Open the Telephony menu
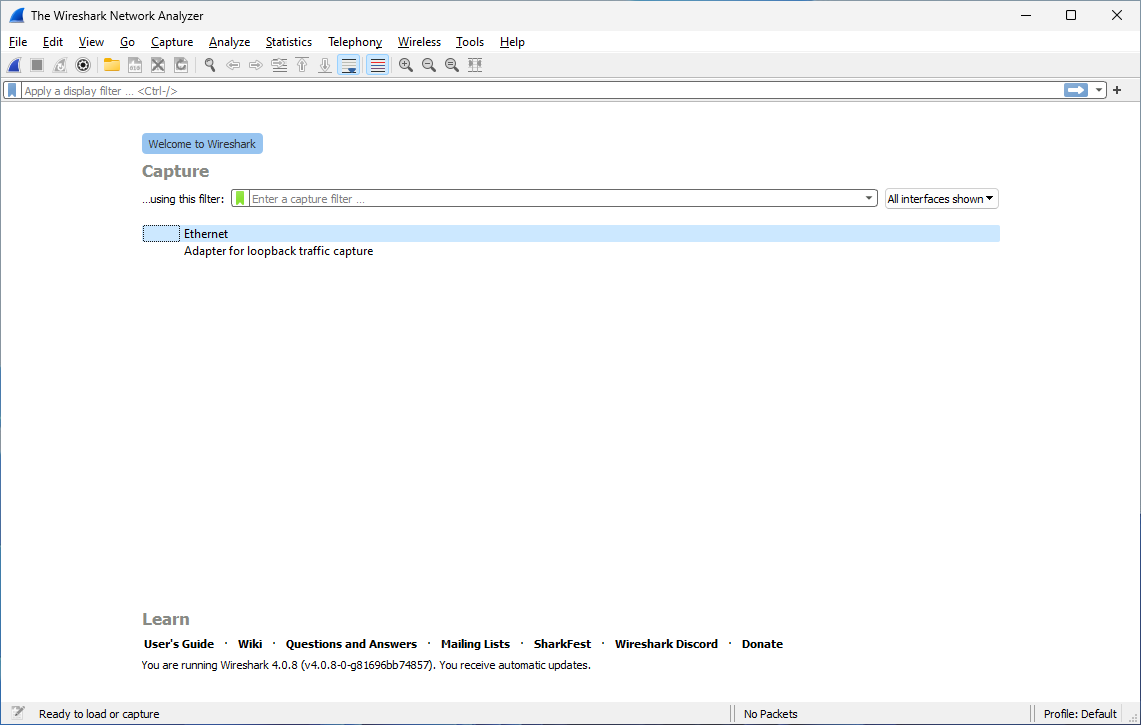The height and width of the screenshot is (725, 1141). (x=354, y=42)
